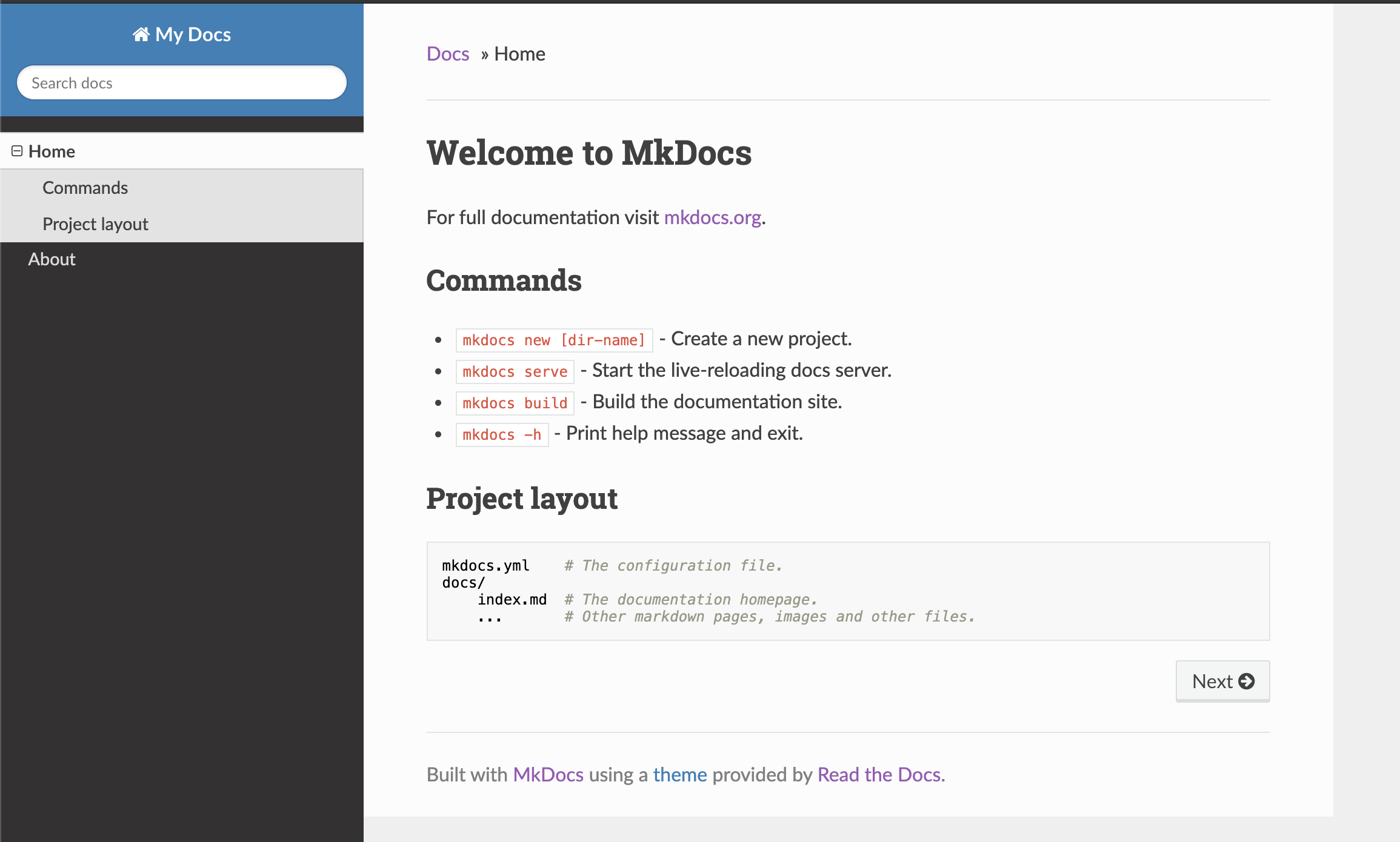Click the Project layout section heading
Screen dimensions: 1400x842
point(522,499)
